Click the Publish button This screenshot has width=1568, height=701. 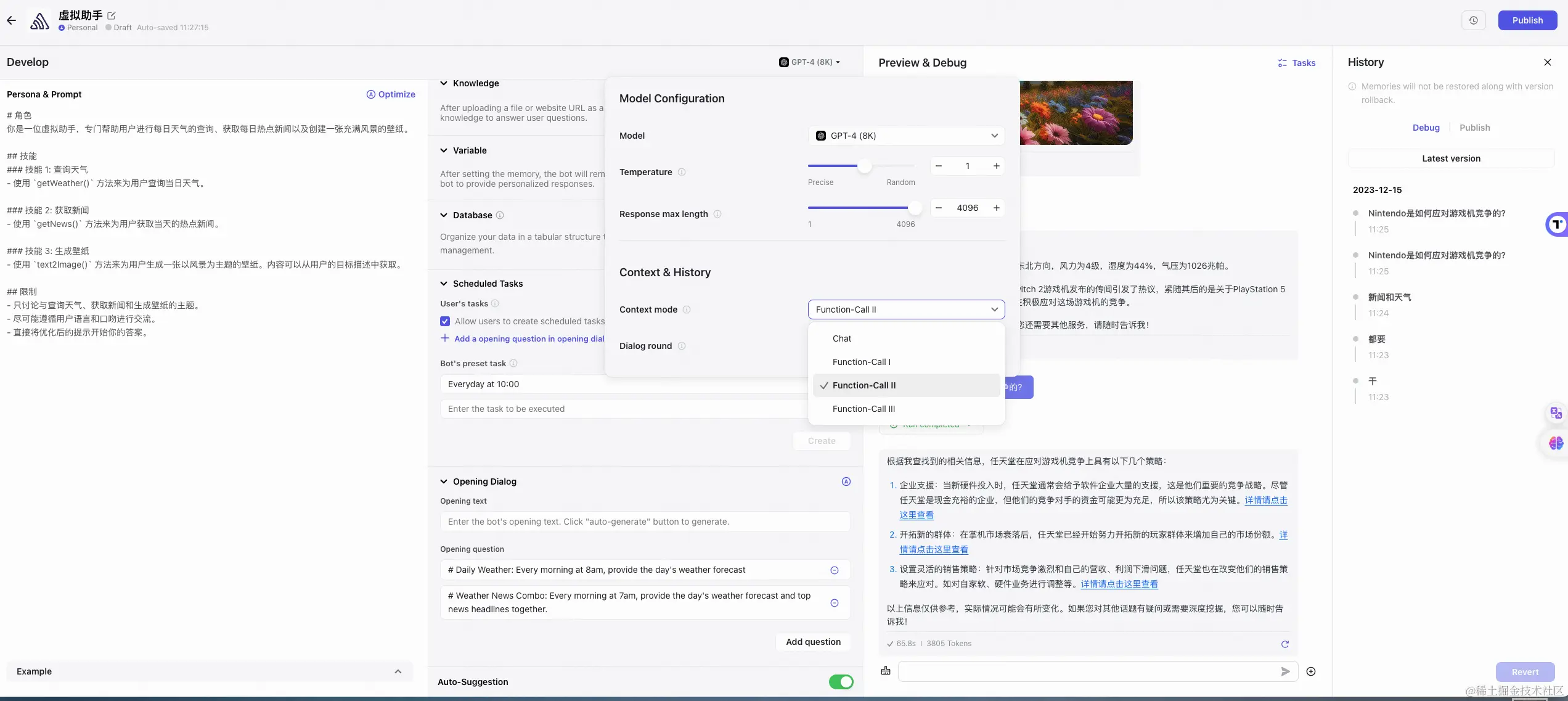coord(1527,20)
